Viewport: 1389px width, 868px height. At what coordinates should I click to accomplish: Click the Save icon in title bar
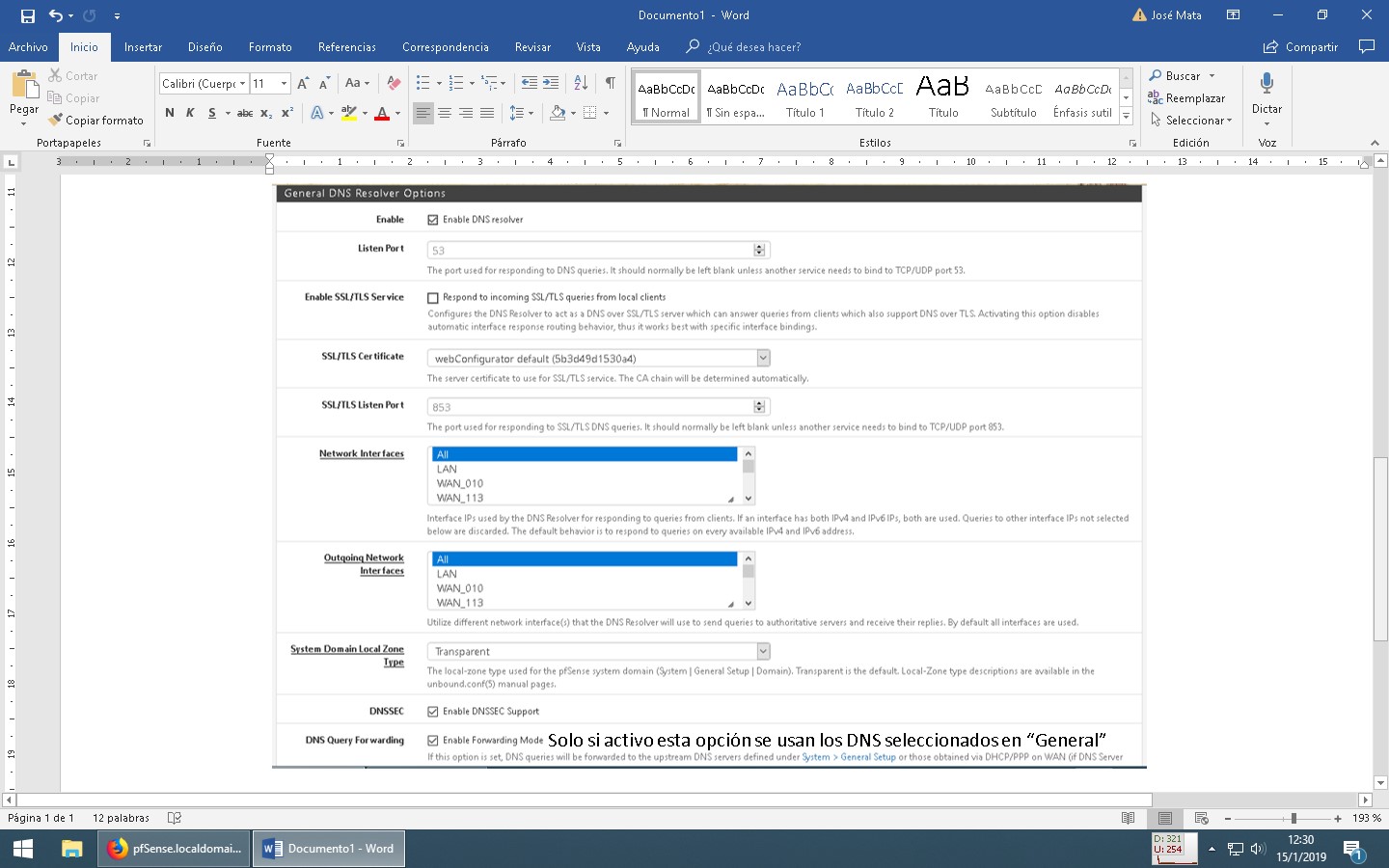coord(27,15)
